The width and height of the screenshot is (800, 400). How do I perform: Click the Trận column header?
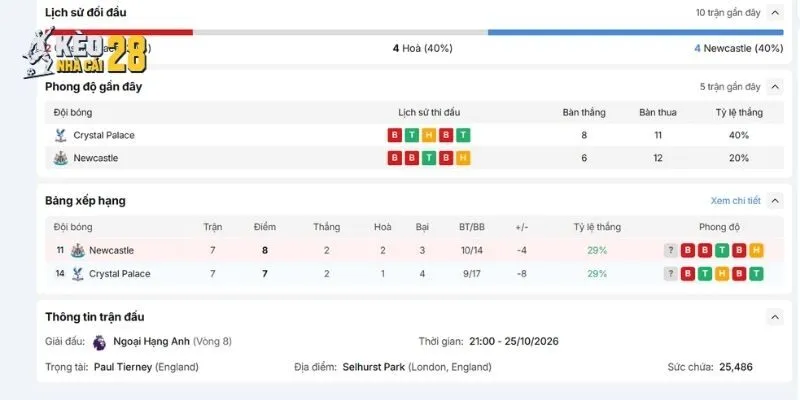213,227
